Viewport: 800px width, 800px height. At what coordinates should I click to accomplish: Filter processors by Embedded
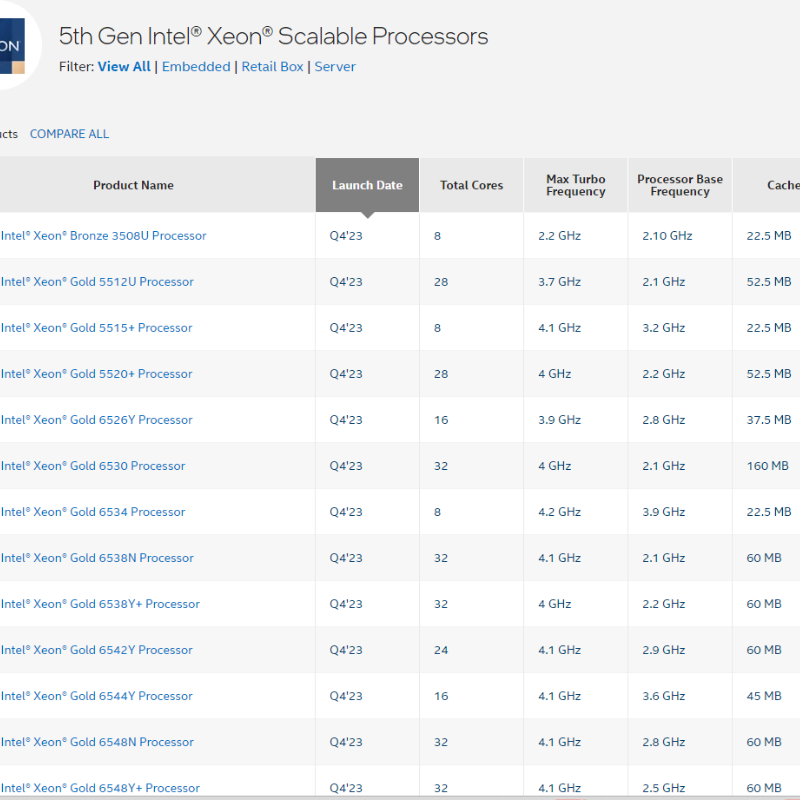click(196, 67)
